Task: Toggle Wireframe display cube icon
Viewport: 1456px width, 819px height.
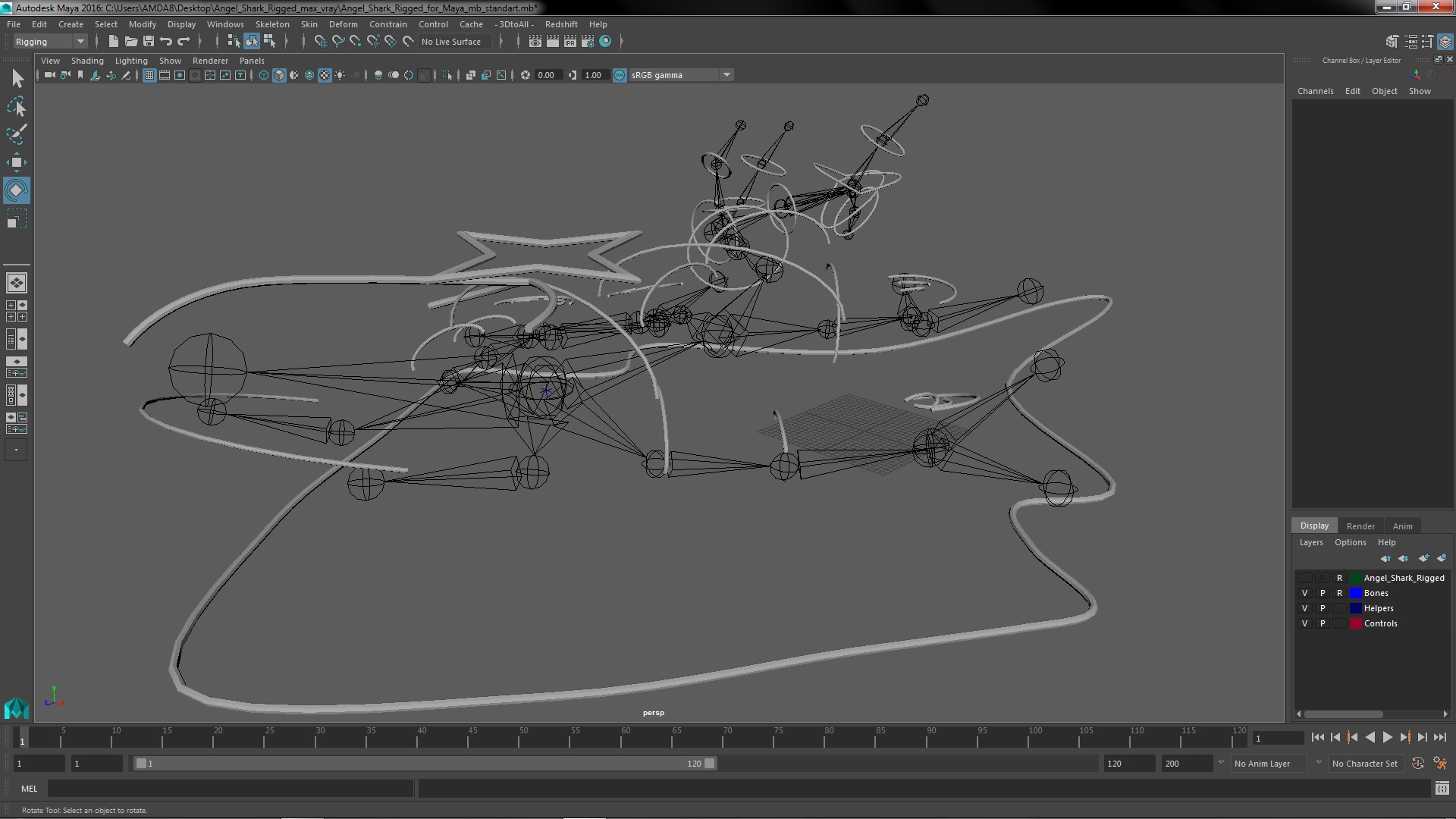Action: coord(264,75)
